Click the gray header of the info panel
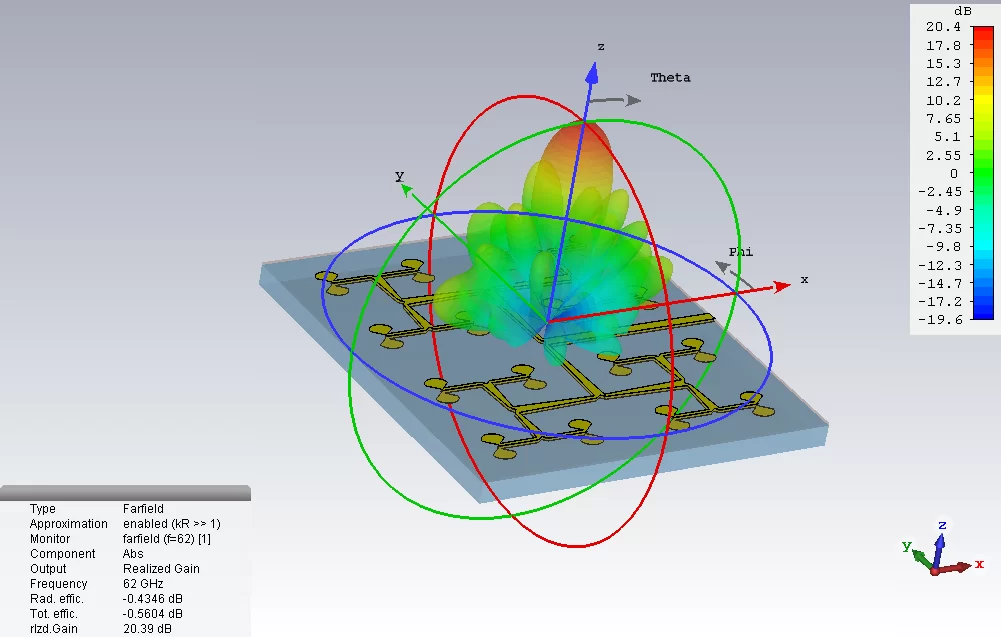This screenshot has width=1001, height=638. (x=125, y=493)
